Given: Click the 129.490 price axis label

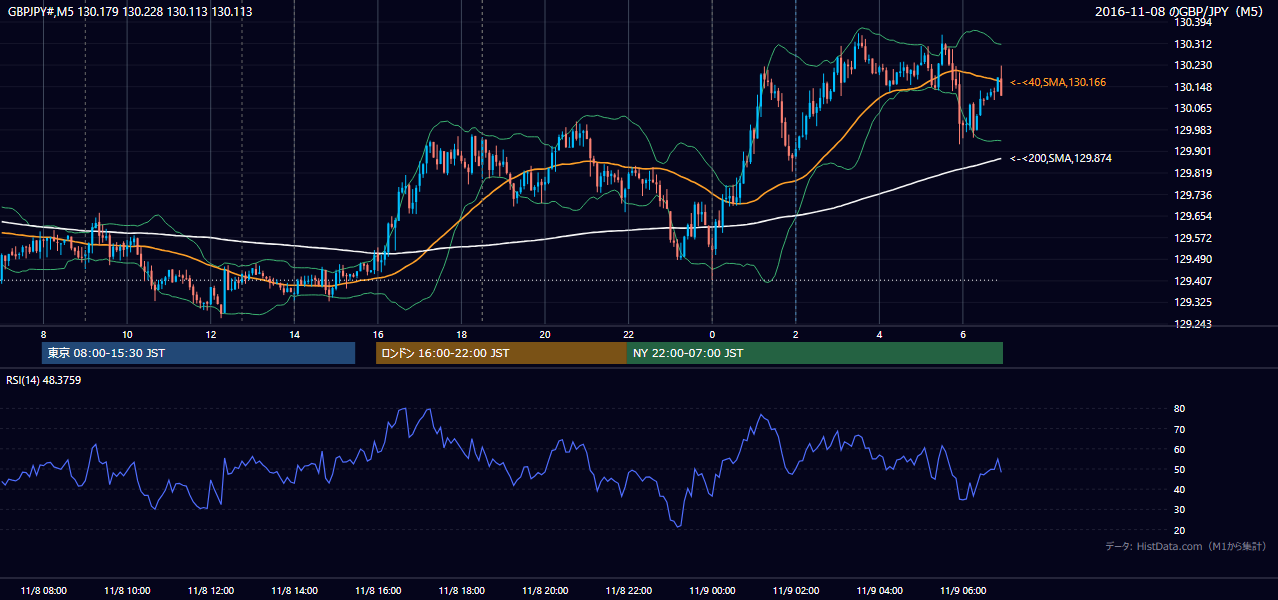Looking at the screenshot, I should coord(1192,260).
